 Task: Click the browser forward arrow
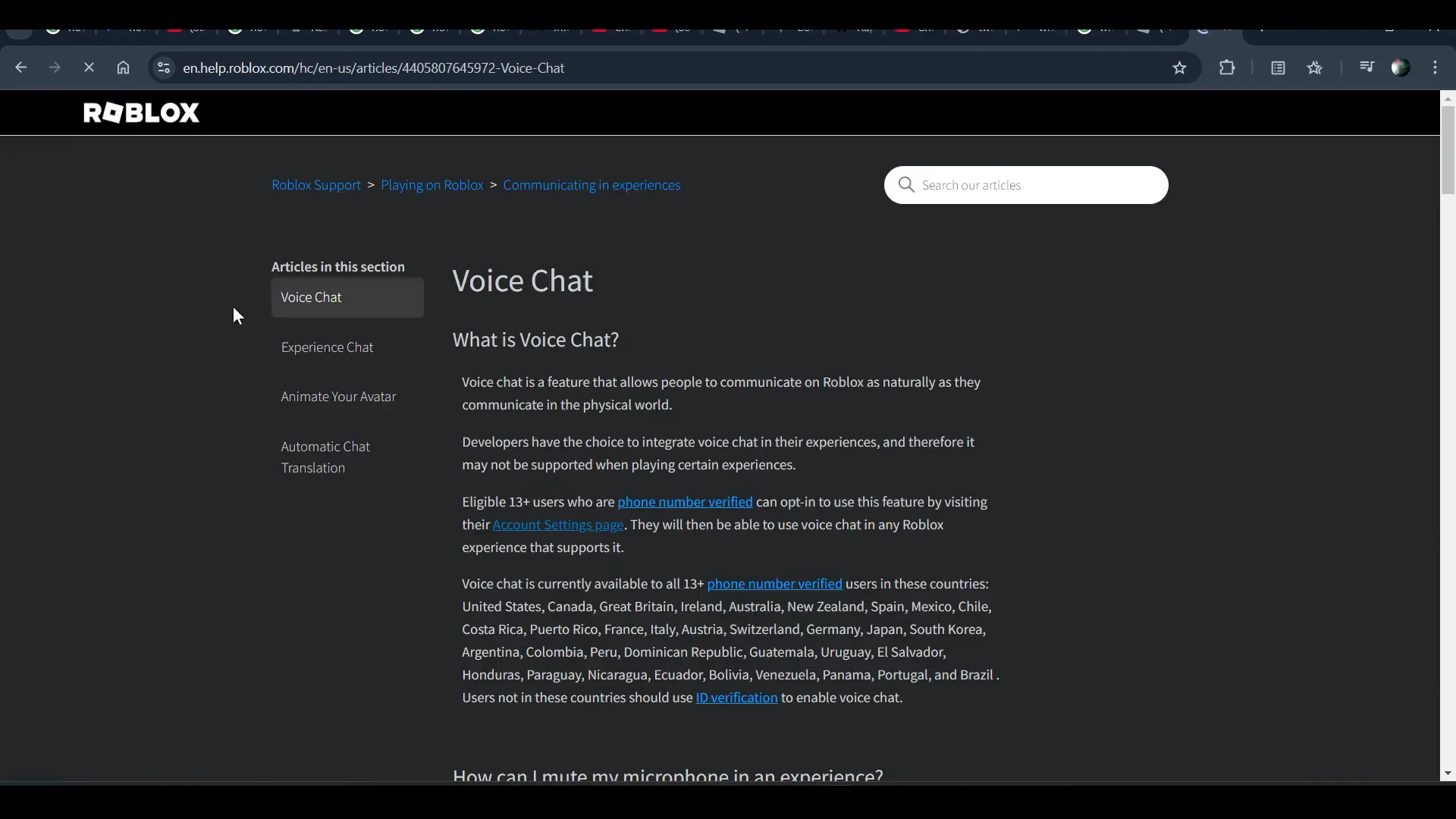[55, 67]
